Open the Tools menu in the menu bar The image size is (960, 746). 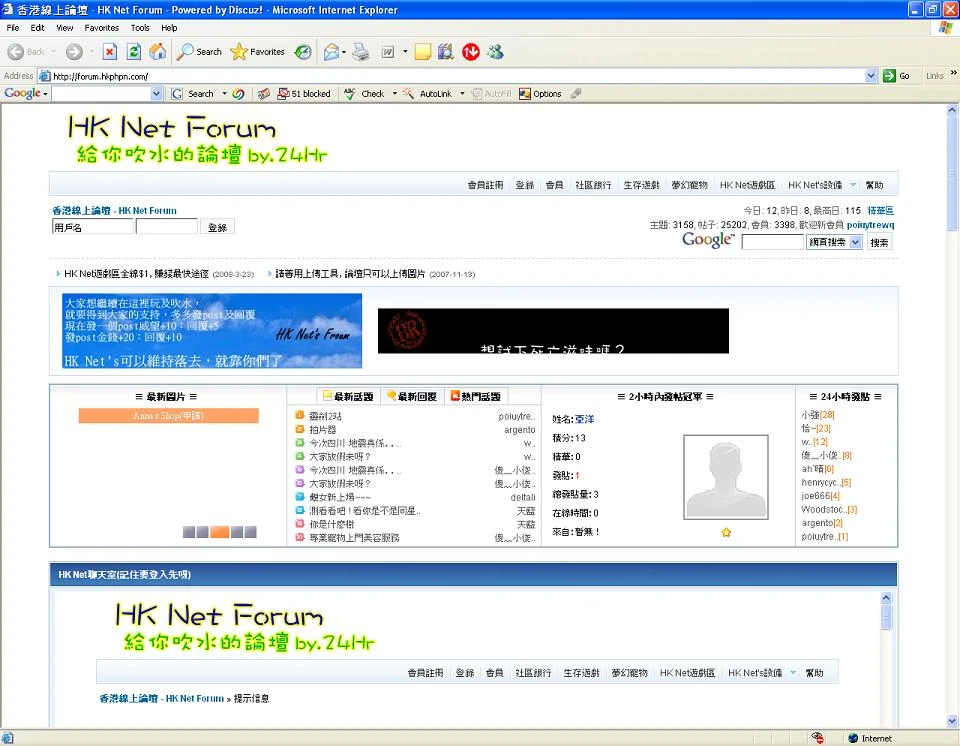pos(140,28)
